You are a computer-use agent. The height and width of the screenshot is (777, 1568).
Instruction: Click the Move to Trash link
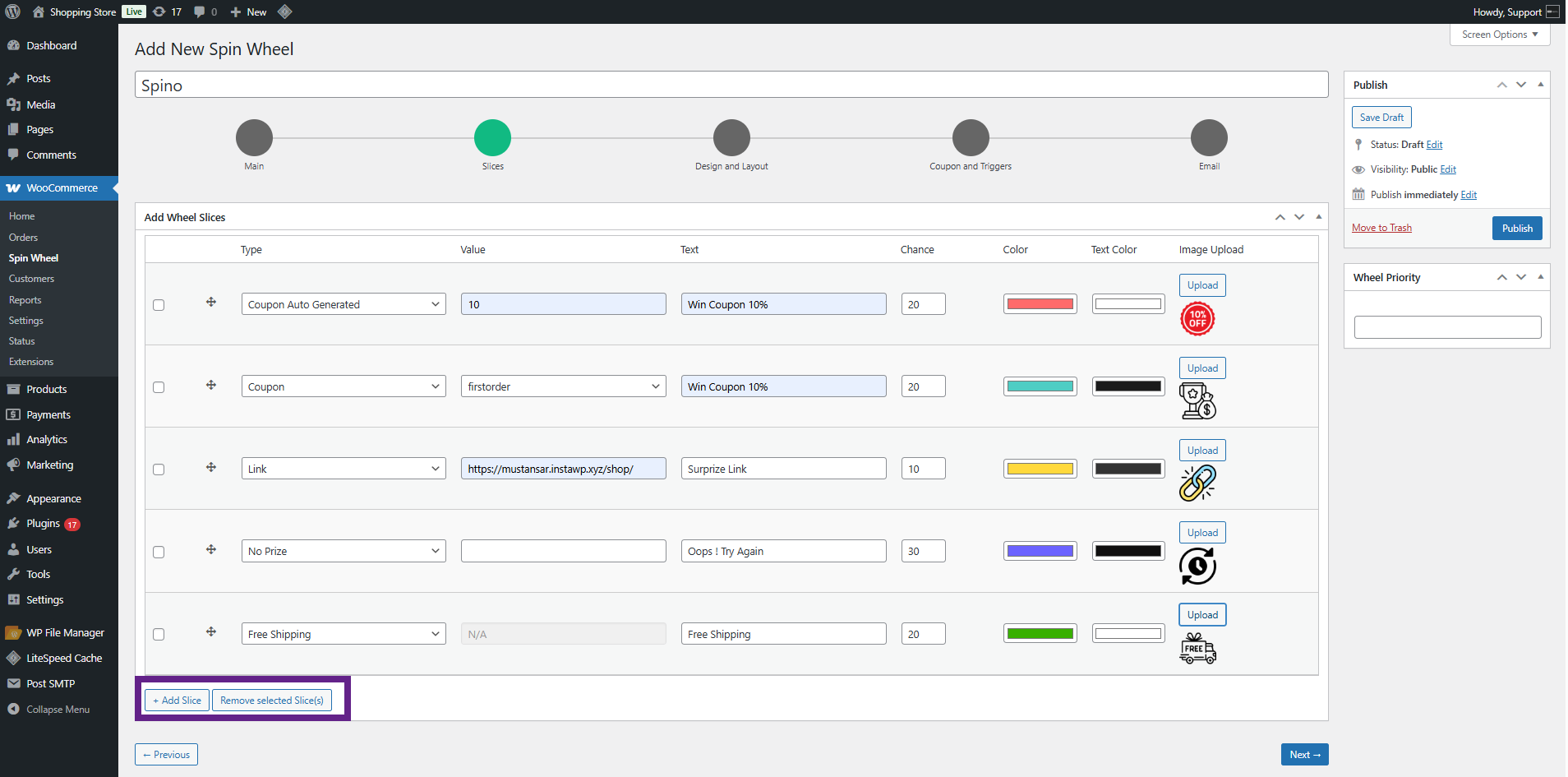[x=1381, y=228]
